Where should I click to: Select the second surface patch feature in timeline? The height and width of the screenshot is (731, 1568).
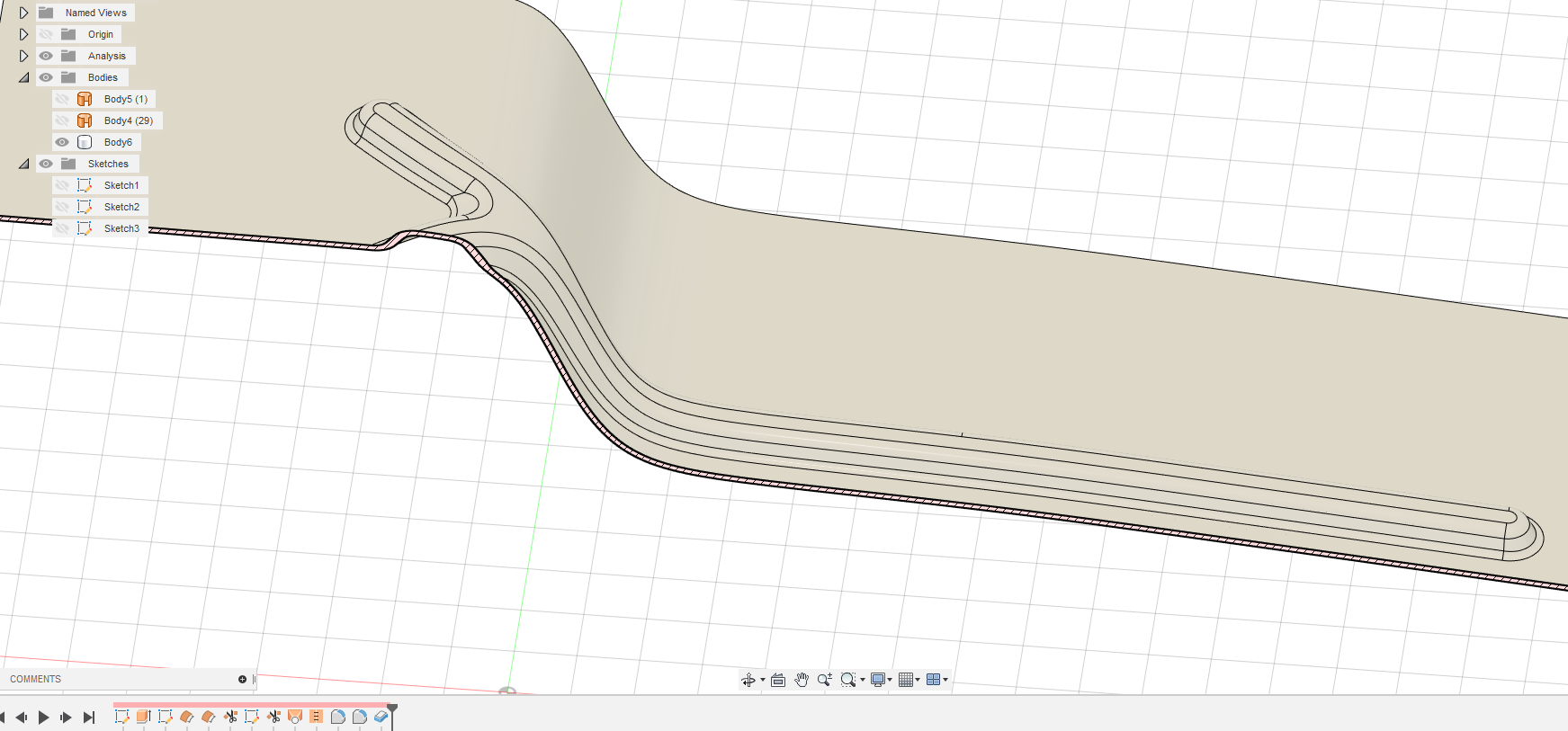(208, 717)
